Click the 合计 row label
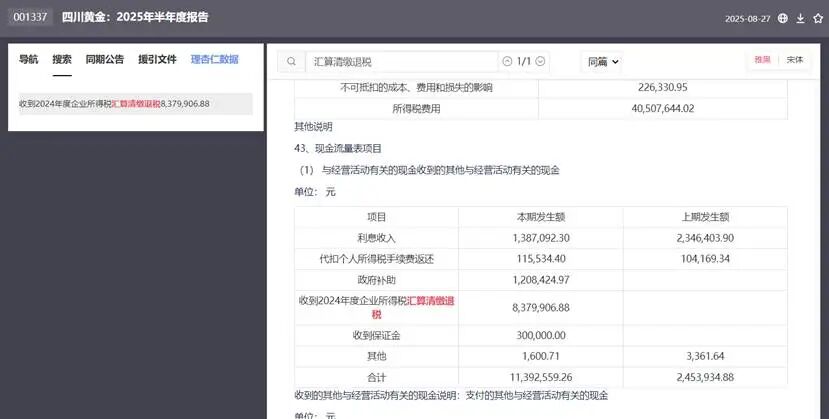The image size is (829, 419). pos(376,378)
